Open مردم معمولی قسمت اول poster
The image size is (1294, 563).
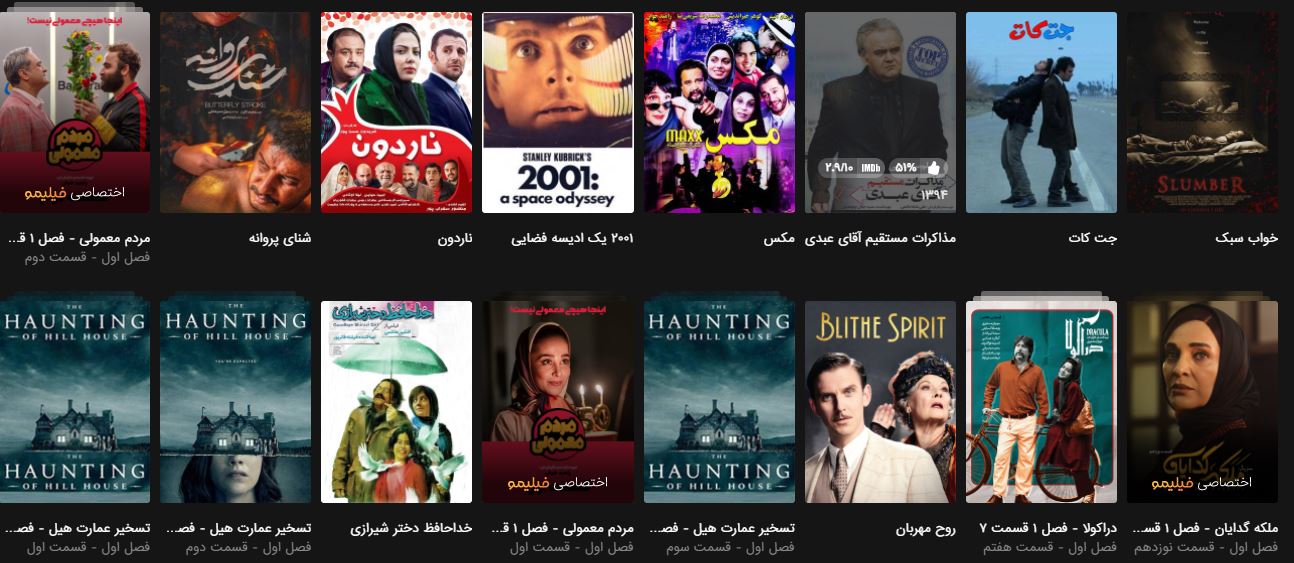[558, 402]
